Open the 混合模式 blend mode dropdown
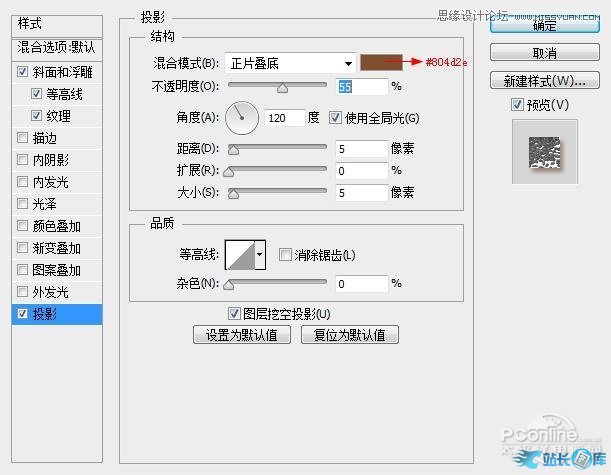This screenshot has width=611, height=475. pyautogui.click(x=290, y=63)
